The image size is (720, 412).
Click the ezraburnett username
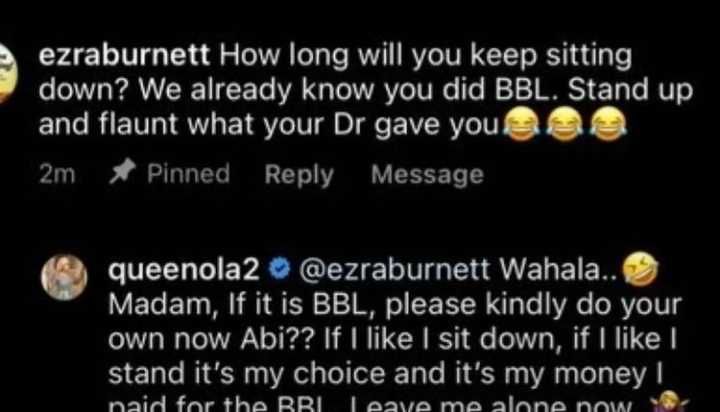[x=124, y=55]
